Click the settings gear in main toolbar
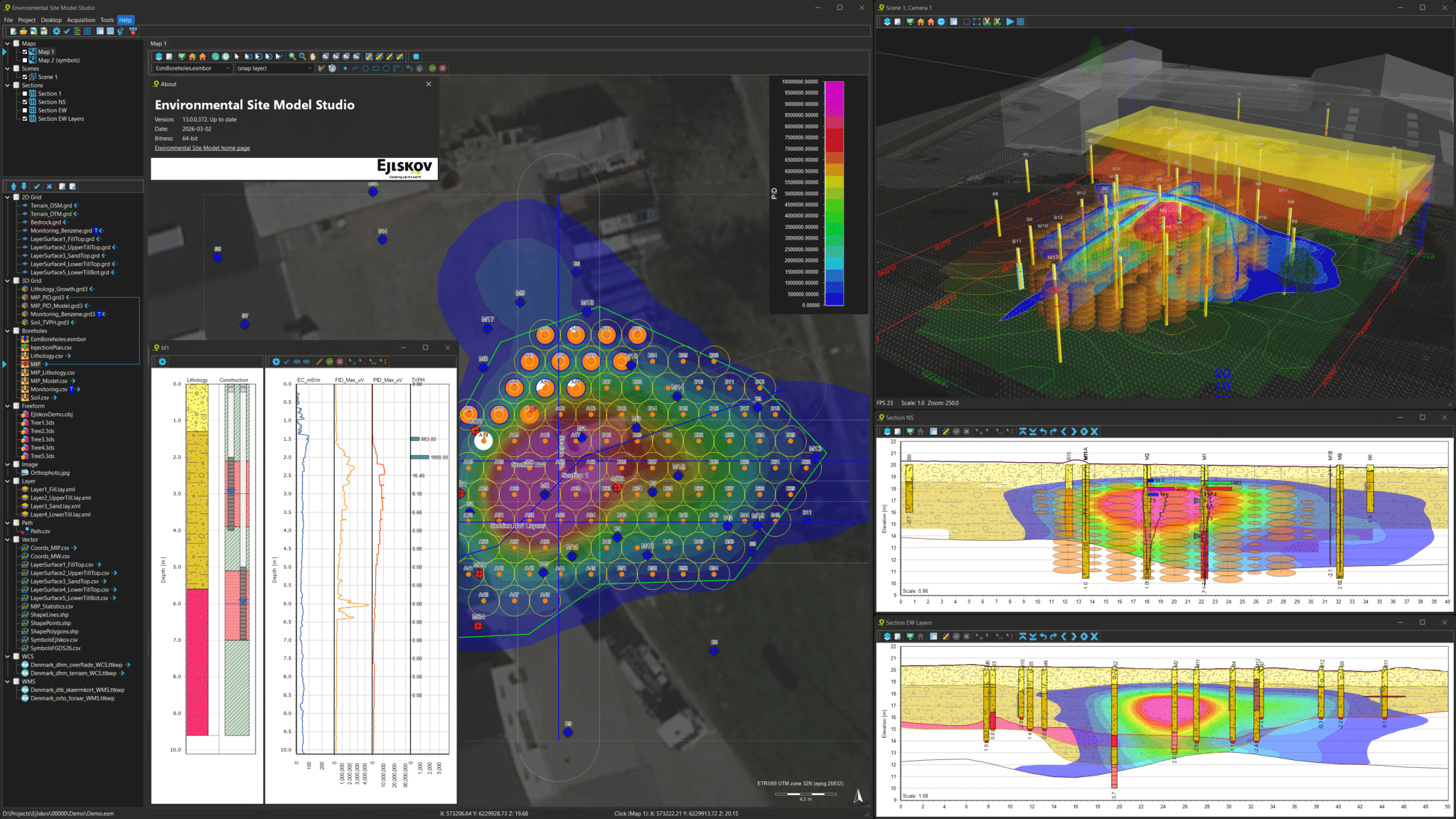This screenshot has height=819, width=1456. (x=56, y=31)
